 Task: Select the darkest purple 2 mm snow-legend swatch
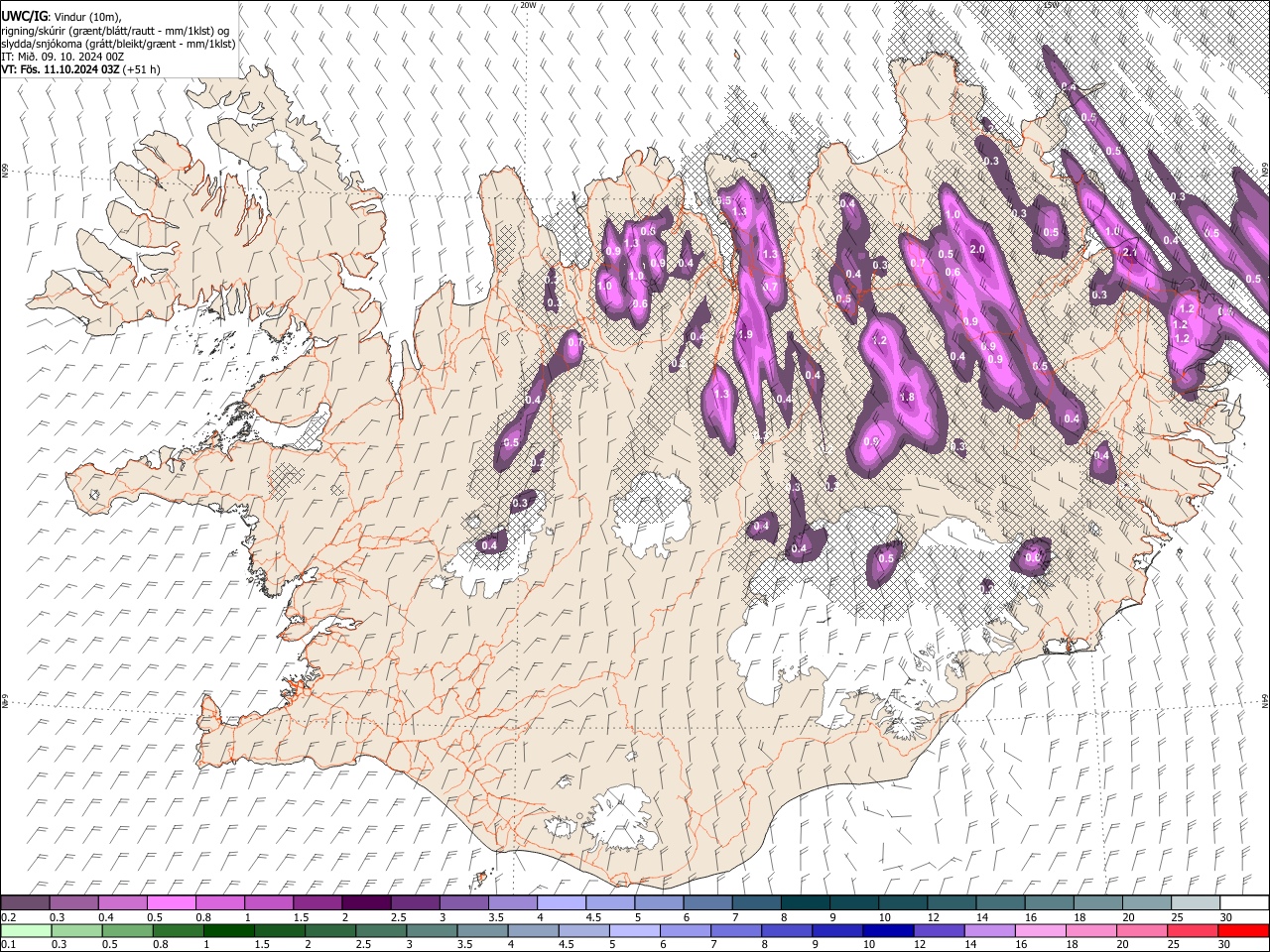pyautogui.click(x=365, y=902)
